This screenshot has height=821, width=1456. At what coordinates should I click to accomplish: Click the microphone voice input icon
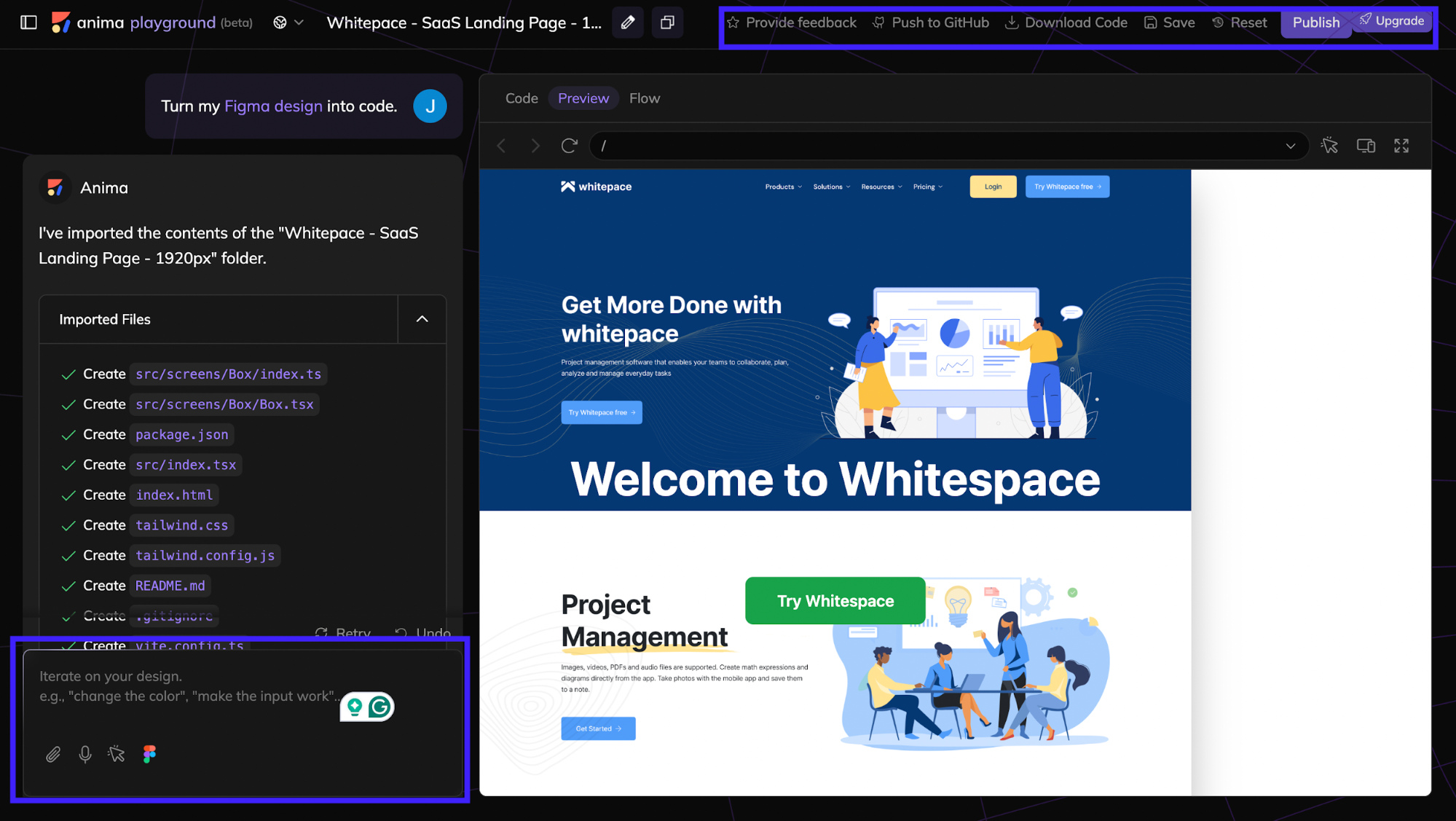(x=85, y=754)
